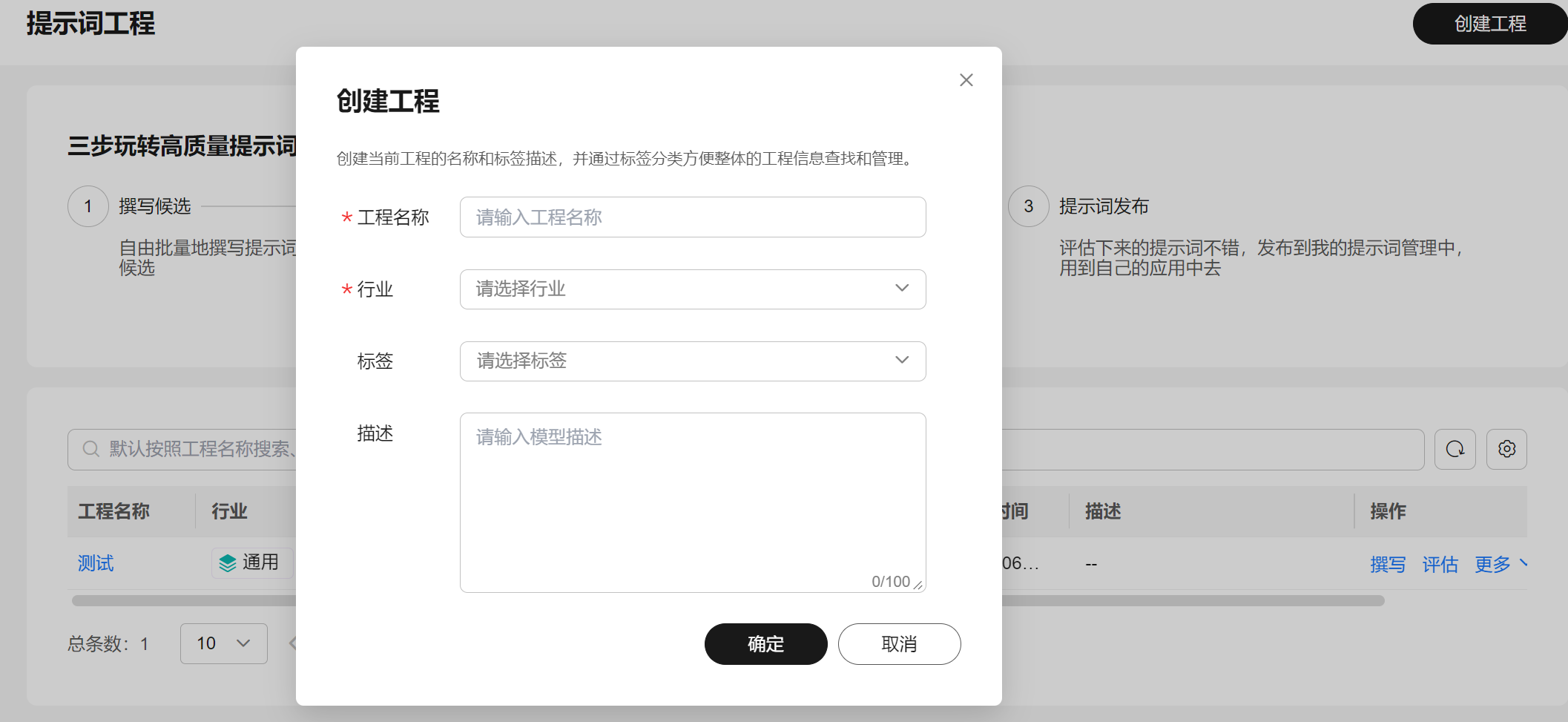1568x722 pixels.
Task: Expand the 请选择行业 dropdown
Action: click(x=692, y=289)
